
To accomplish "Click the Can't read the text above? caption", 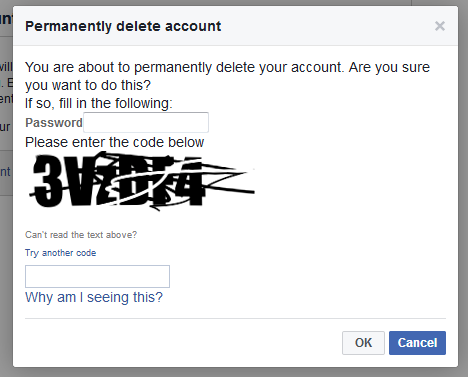I will [x=81, y=235].
